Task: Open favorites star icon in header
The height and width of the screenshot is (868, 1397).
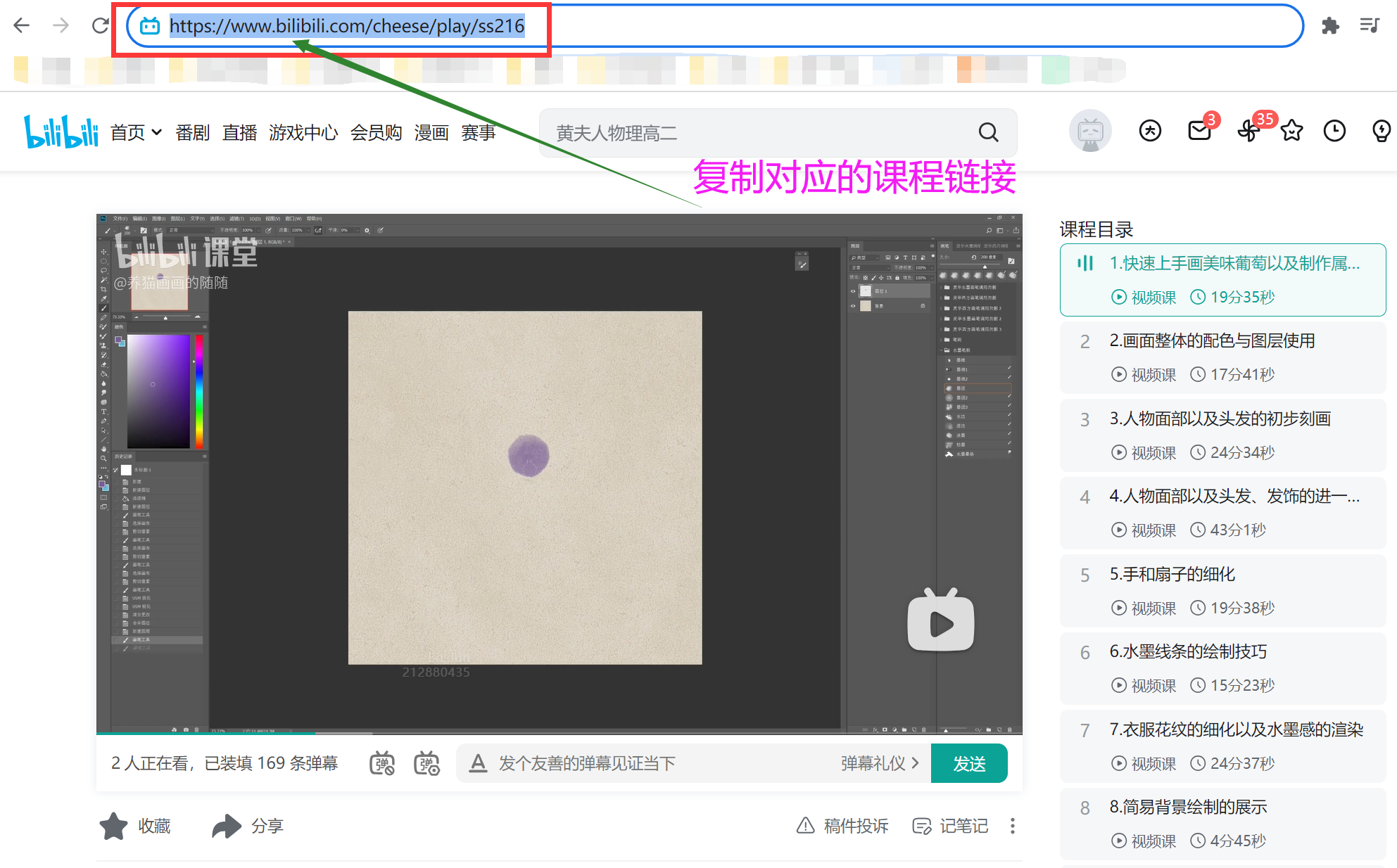Action: coord(1291,131)
